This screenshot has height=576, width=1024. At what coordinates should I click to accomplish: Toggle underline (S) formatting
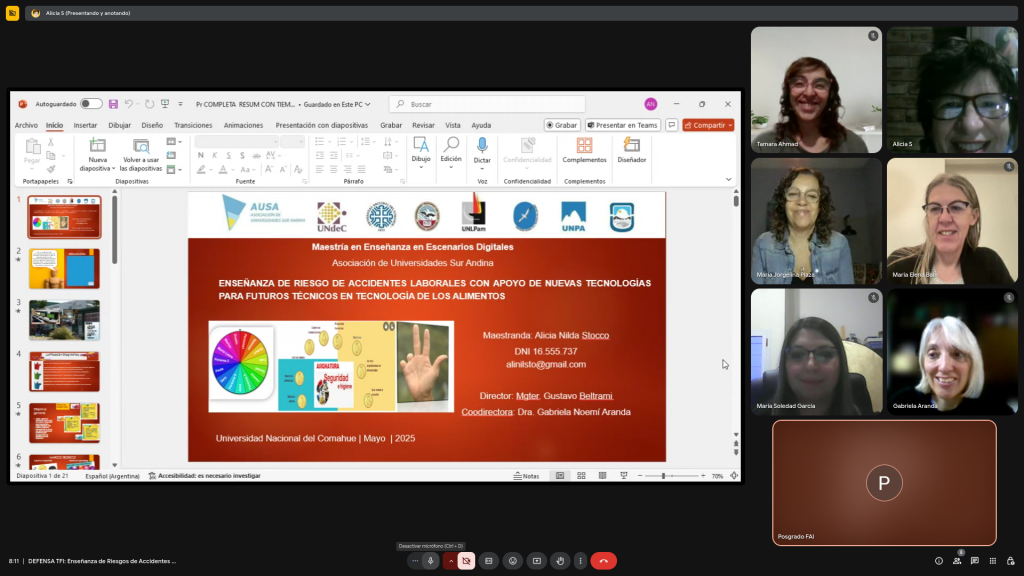tap(228, 155)
